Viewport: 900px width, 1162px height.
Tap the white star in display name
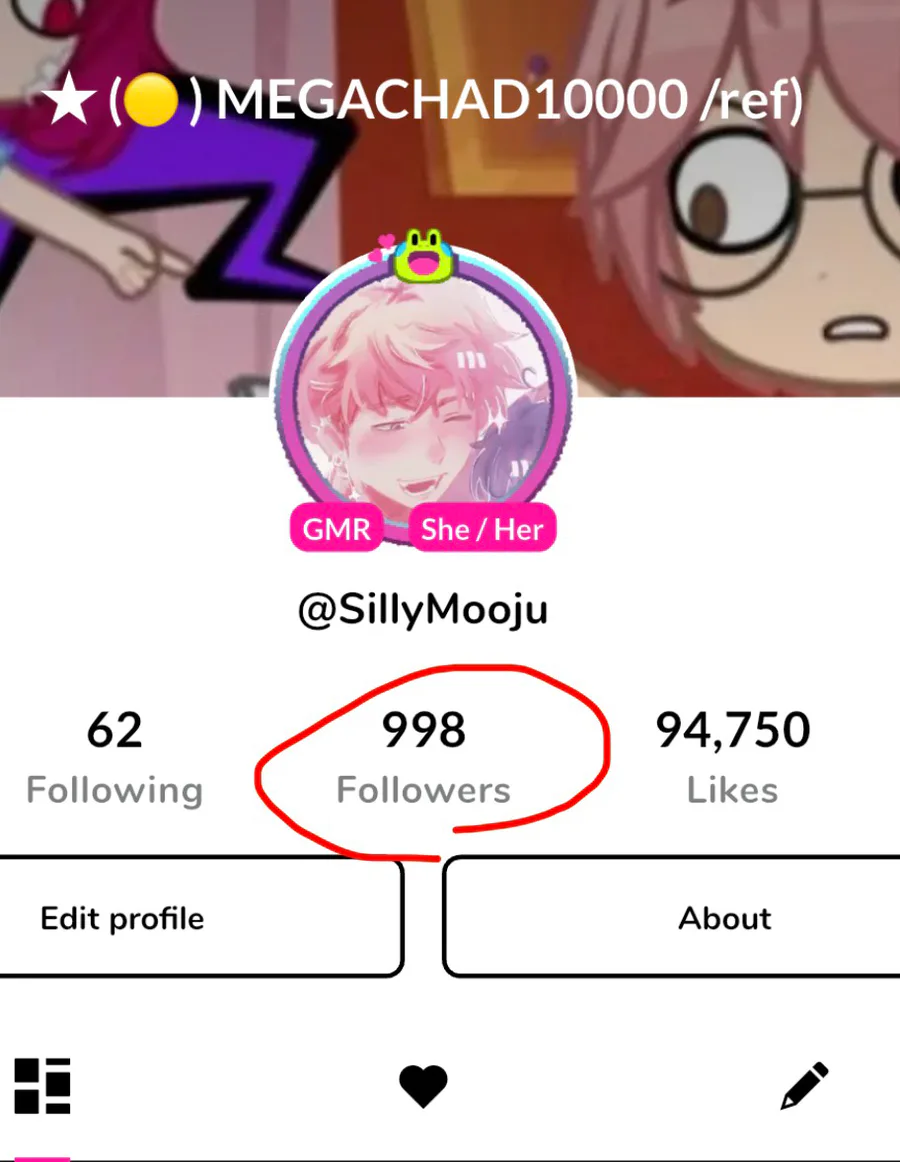point(69,99)
